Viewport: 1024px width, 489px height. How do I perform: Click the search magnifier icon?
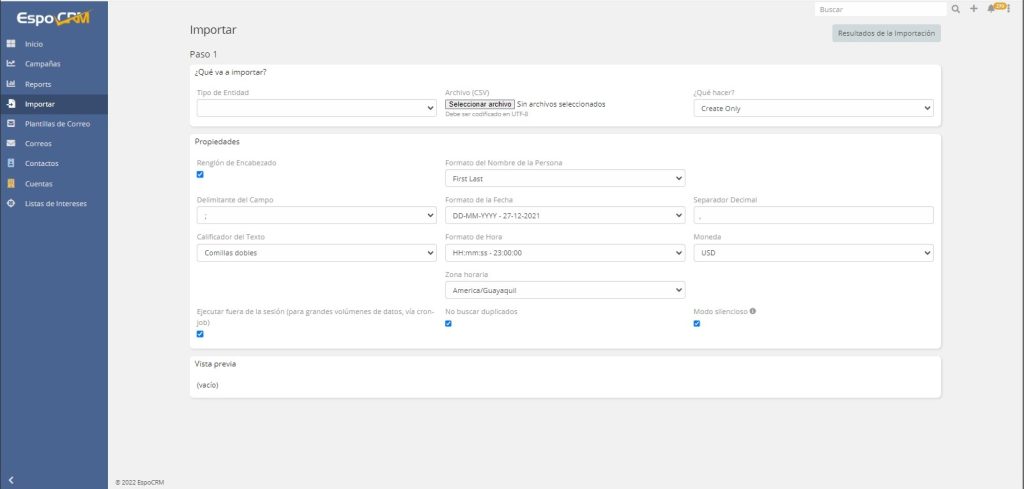point(955,9)
